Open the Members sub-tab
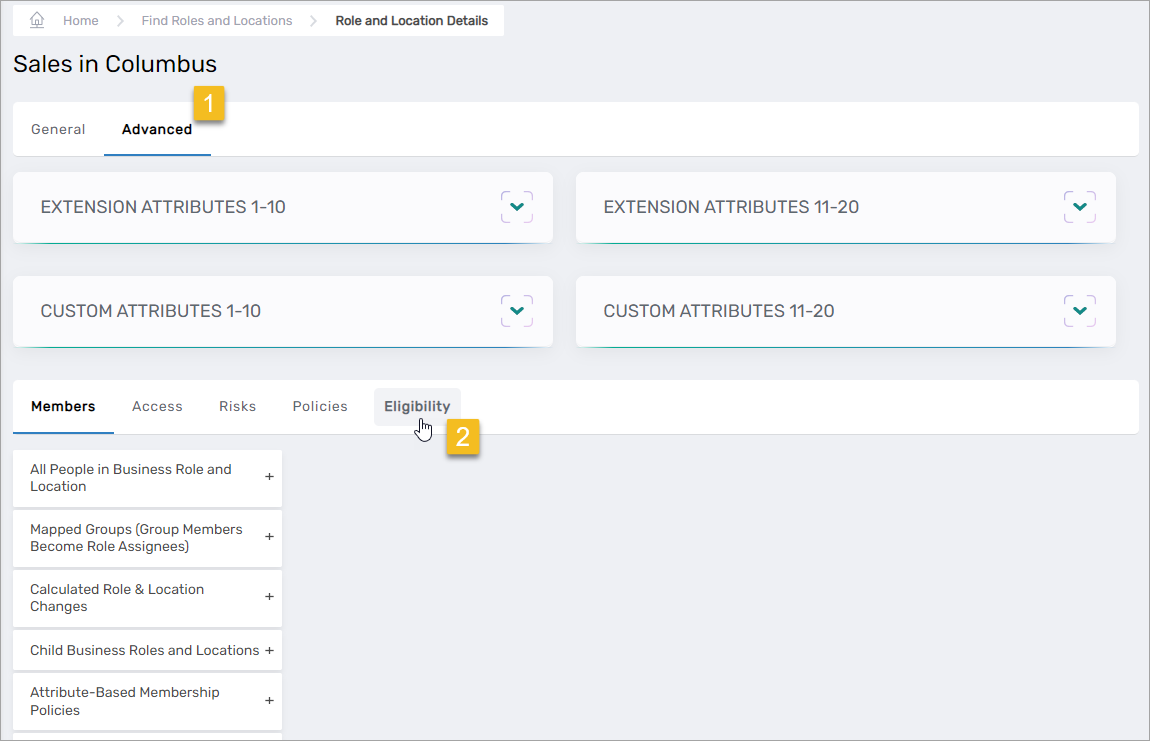1150x741 pixels. [x=63, y=406]
